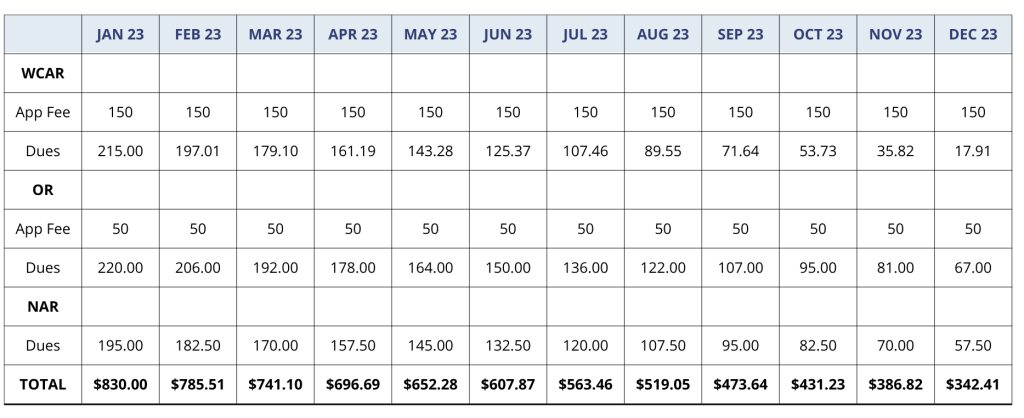Viewport: 1024px width, 418px height.
Task: Select the TOTAL row label
Action: point(42,384)
